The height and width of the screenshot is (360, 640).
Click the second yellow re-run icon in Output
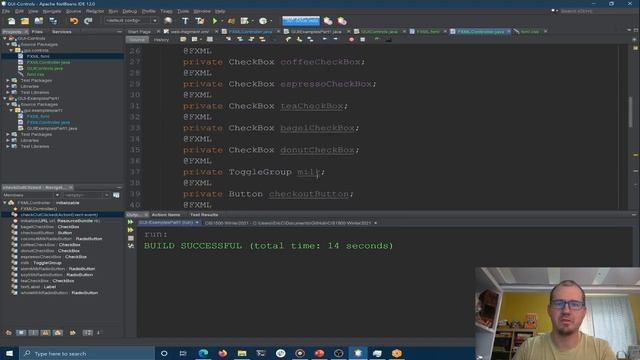[131, 230]
